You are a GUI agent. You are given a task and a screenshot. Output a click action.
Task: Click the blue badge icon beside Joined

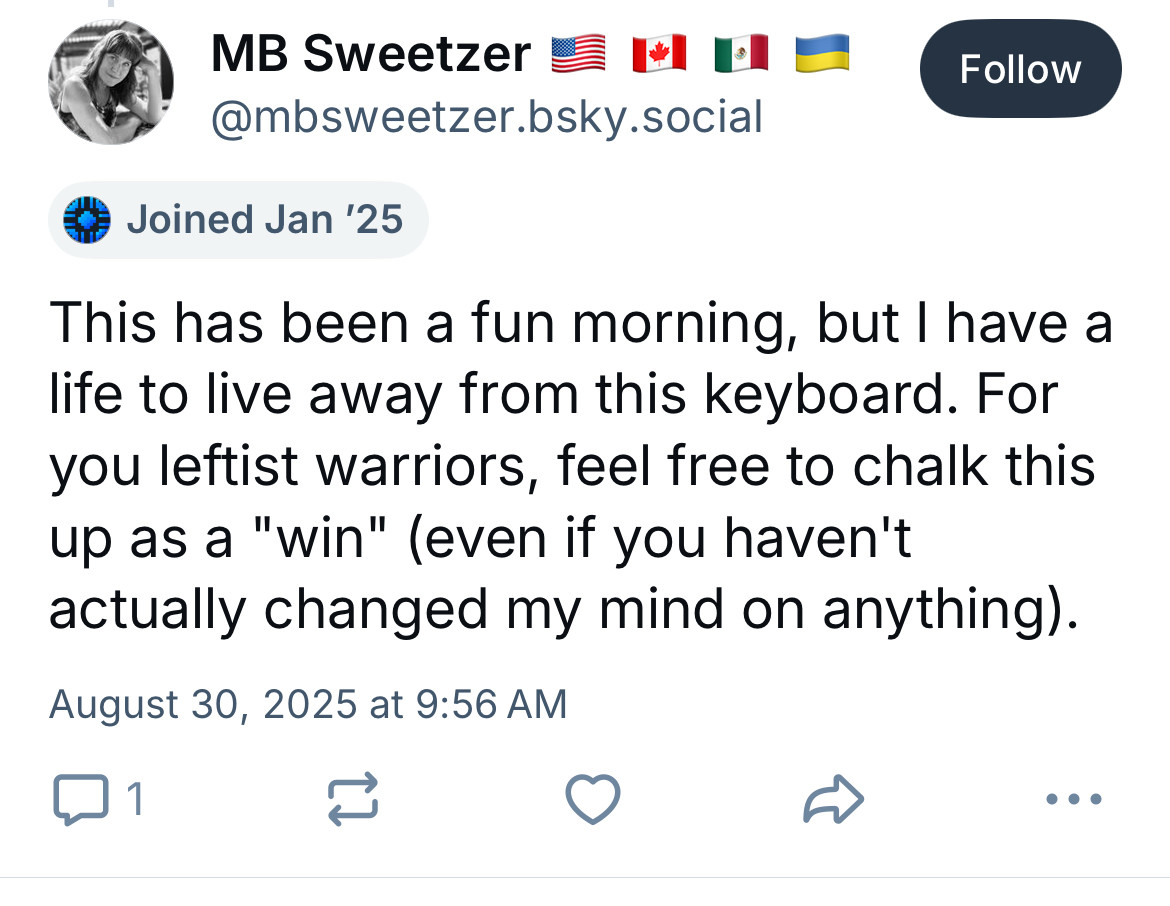[87, 220]
